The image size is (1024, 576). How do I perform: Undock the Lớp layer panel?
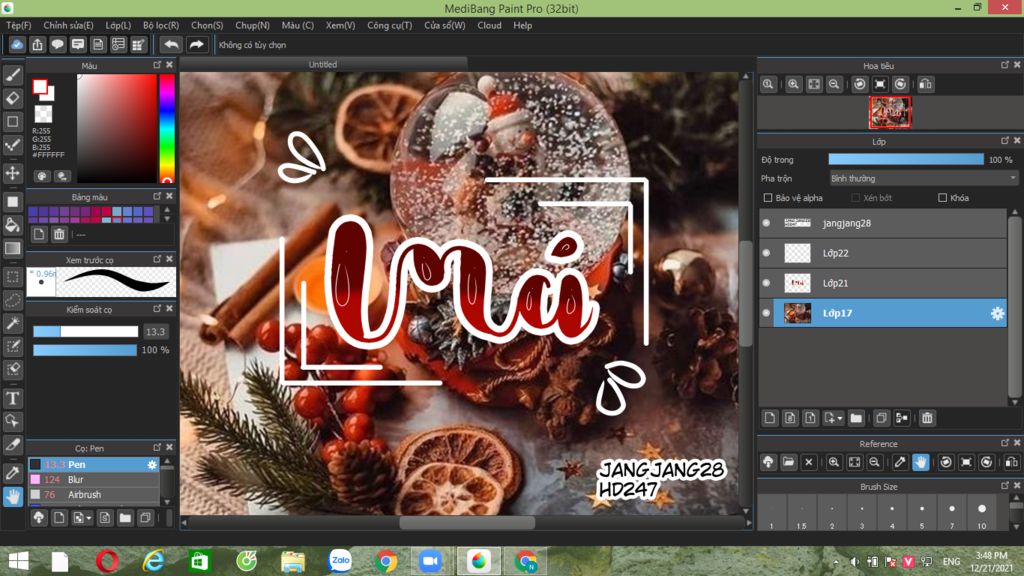pos(1005,141)
